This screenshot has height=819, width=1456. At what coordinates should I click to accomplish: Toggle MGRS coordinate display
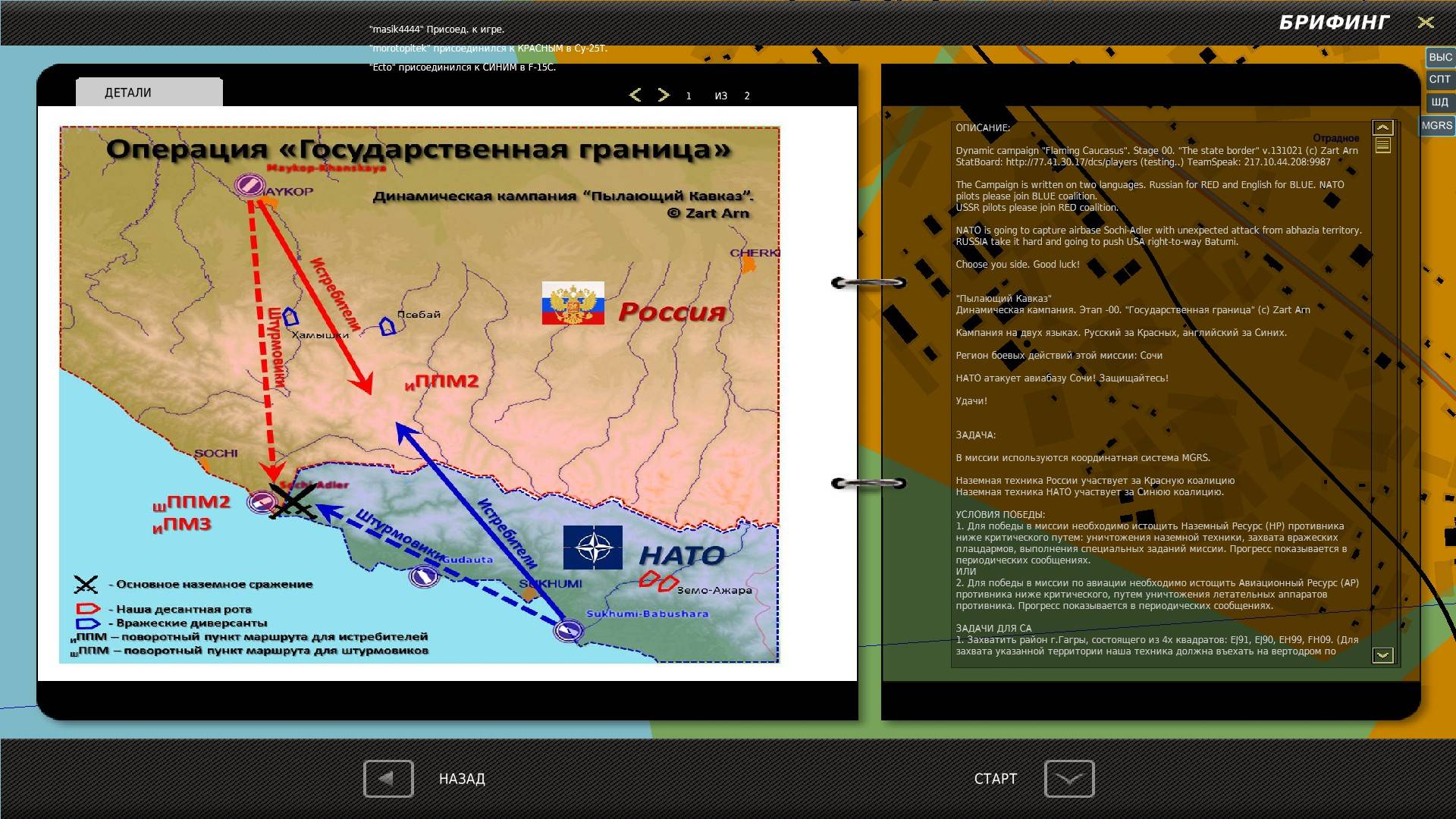click(x=1436, y=125)
